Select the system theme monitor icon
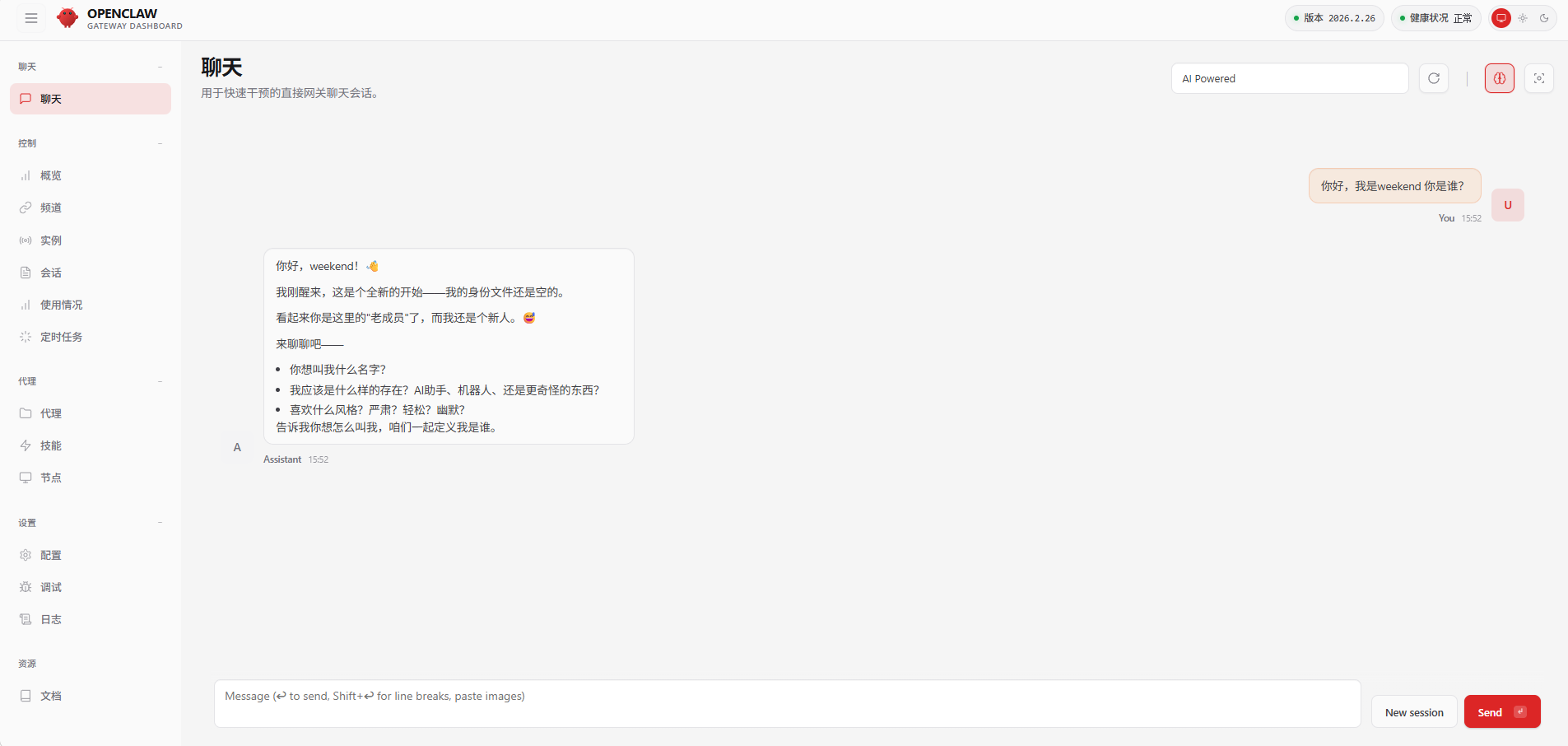 pos(1501,18)
